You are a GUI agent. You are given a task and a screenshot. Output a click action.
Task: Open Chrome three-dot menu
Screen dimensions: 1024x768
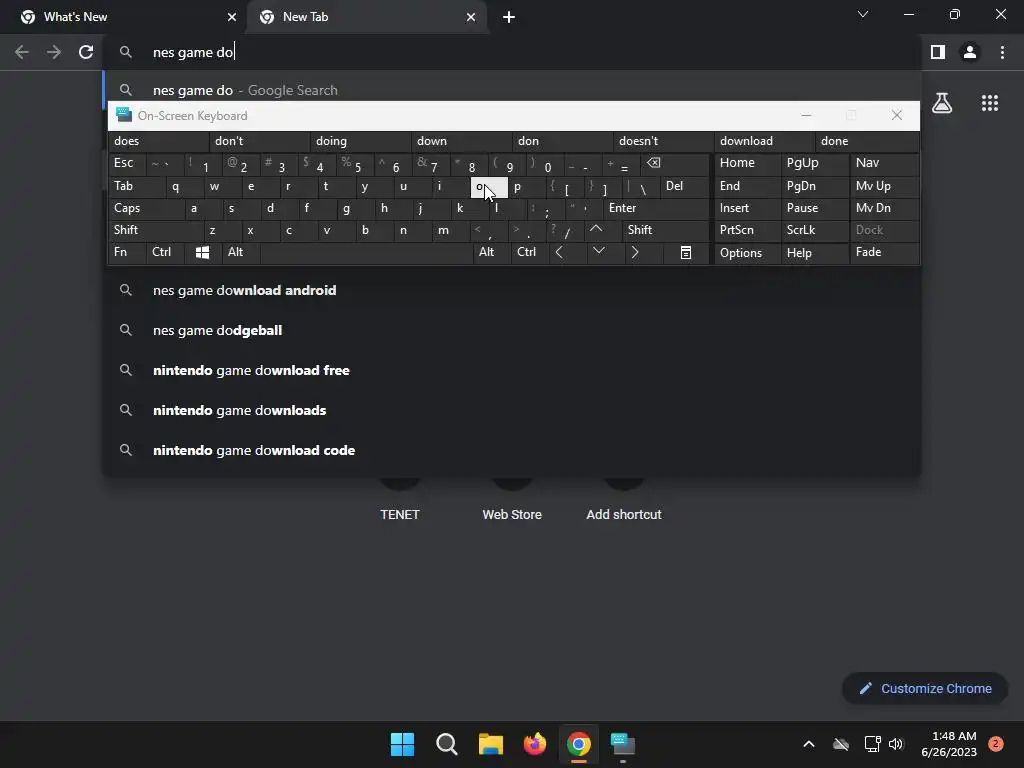point(1002,52)
